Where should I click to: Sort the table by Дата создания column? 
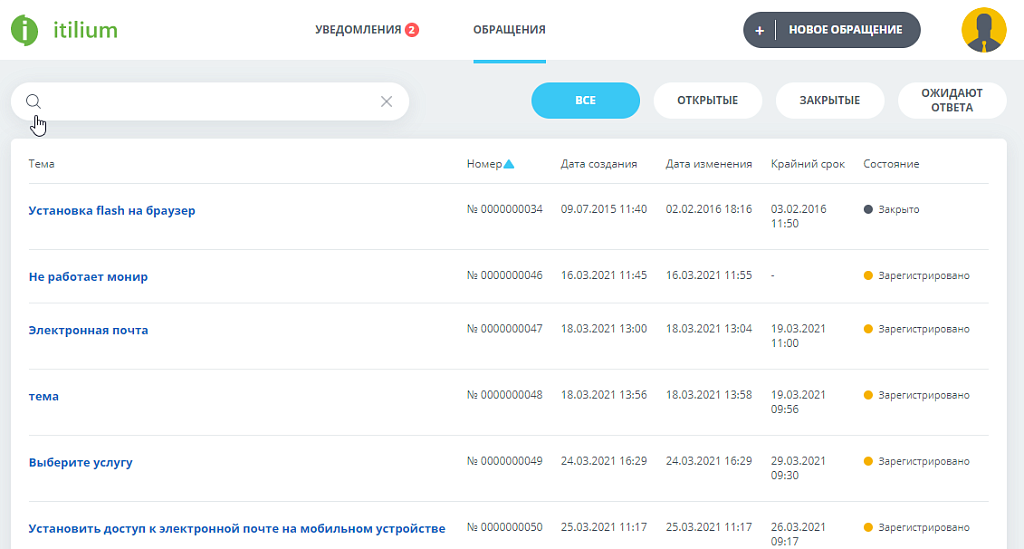pos(598,164)
